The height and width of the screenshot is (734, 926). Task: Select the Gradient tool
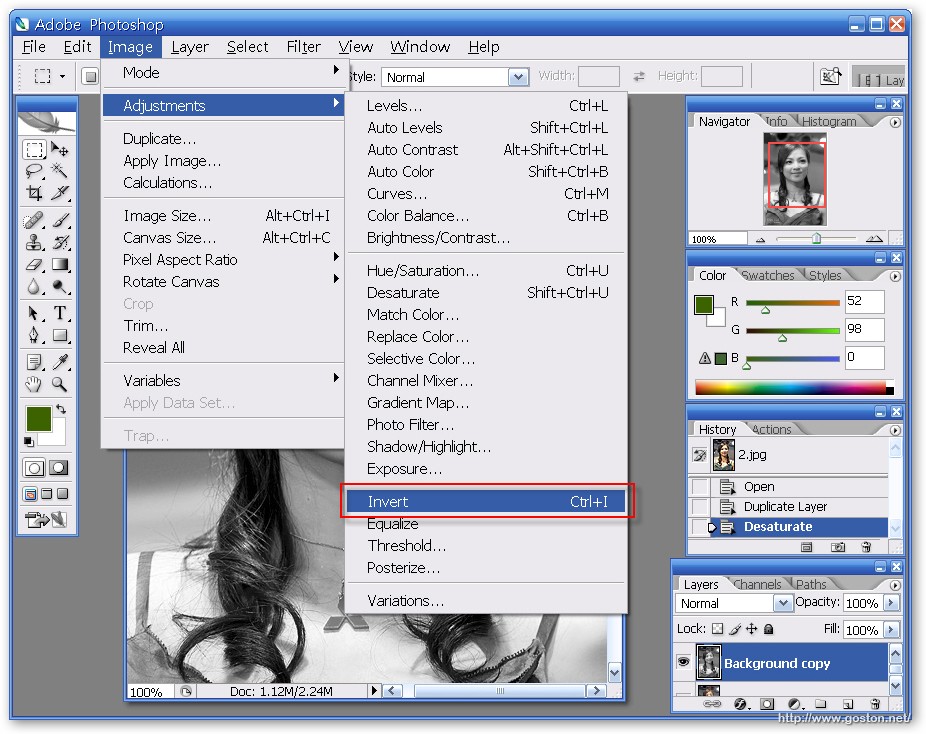pyautogui.click(x=60, y=264)
